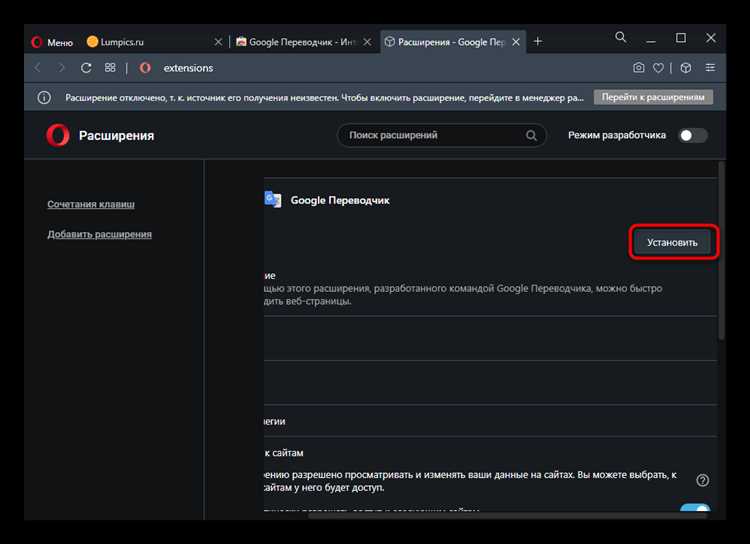Open the Easy Setup sliders icon

point(710,68)
